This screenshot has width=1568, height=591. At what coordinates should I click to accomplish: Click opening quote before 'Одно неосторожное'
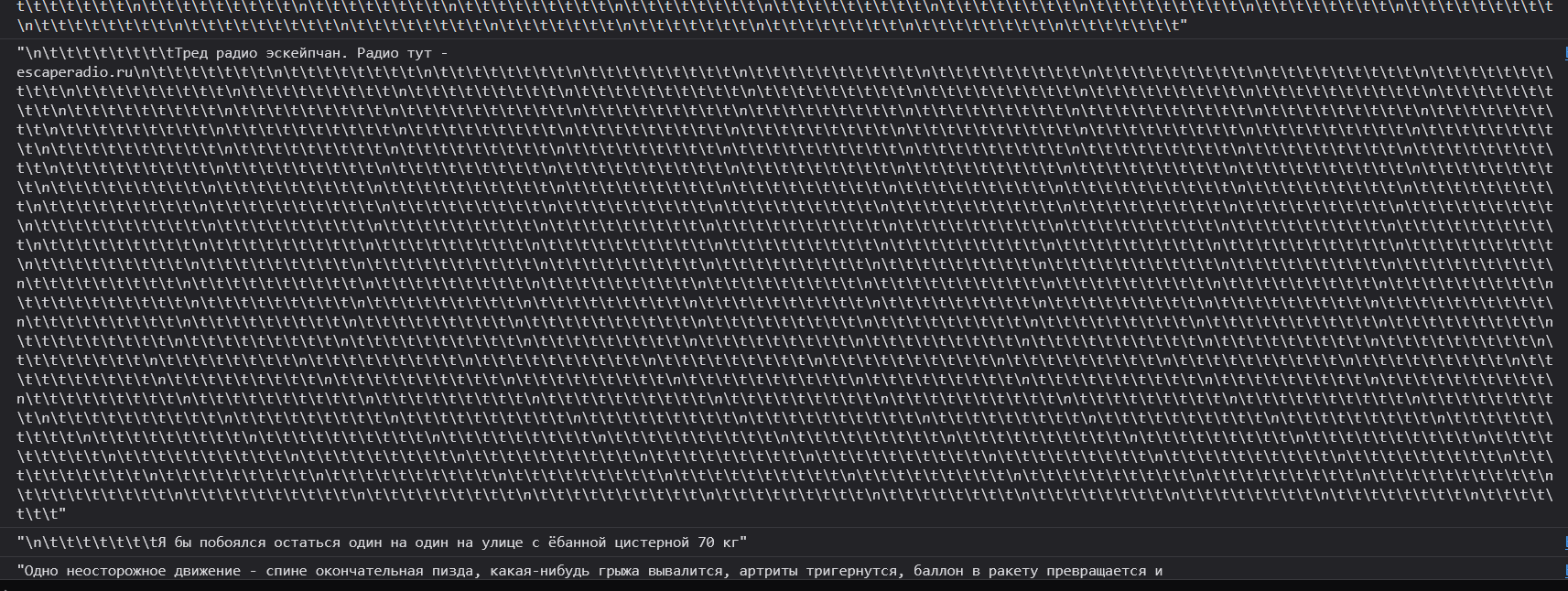[x=20, y=571]
